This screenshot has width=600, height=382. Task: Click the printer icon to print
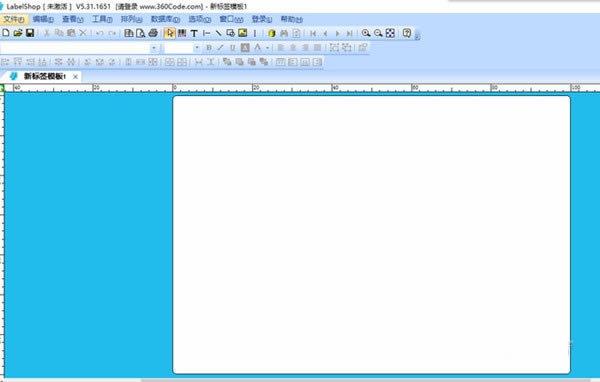(153, 33)
